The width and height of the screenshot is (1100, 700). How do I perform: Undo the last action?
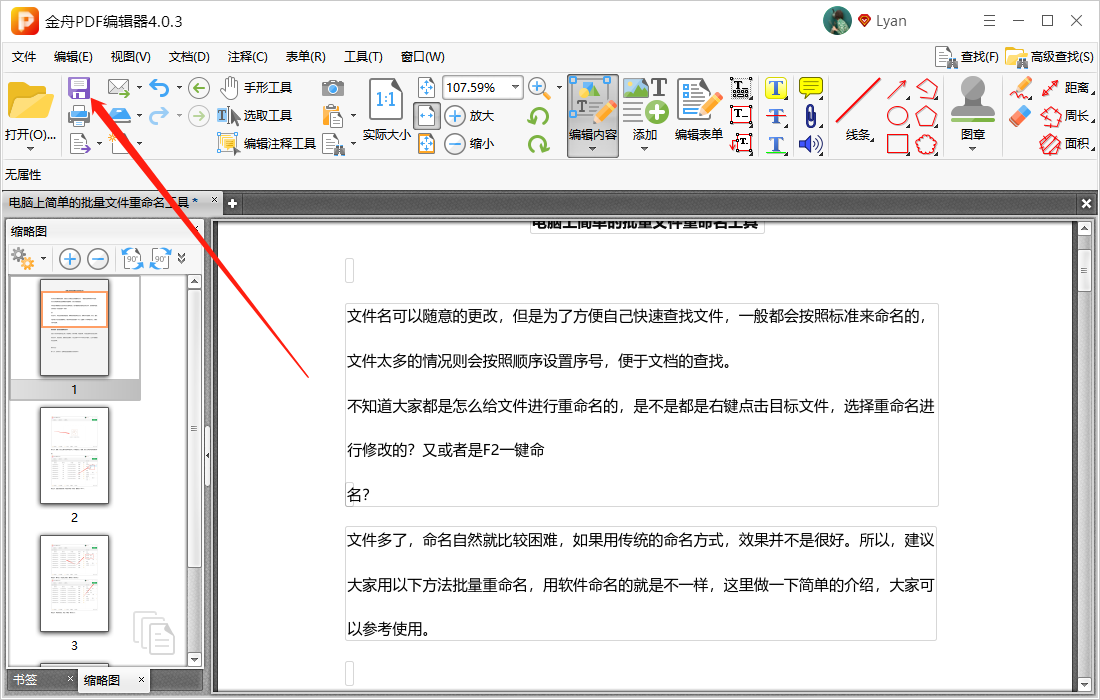pos(160,88)
